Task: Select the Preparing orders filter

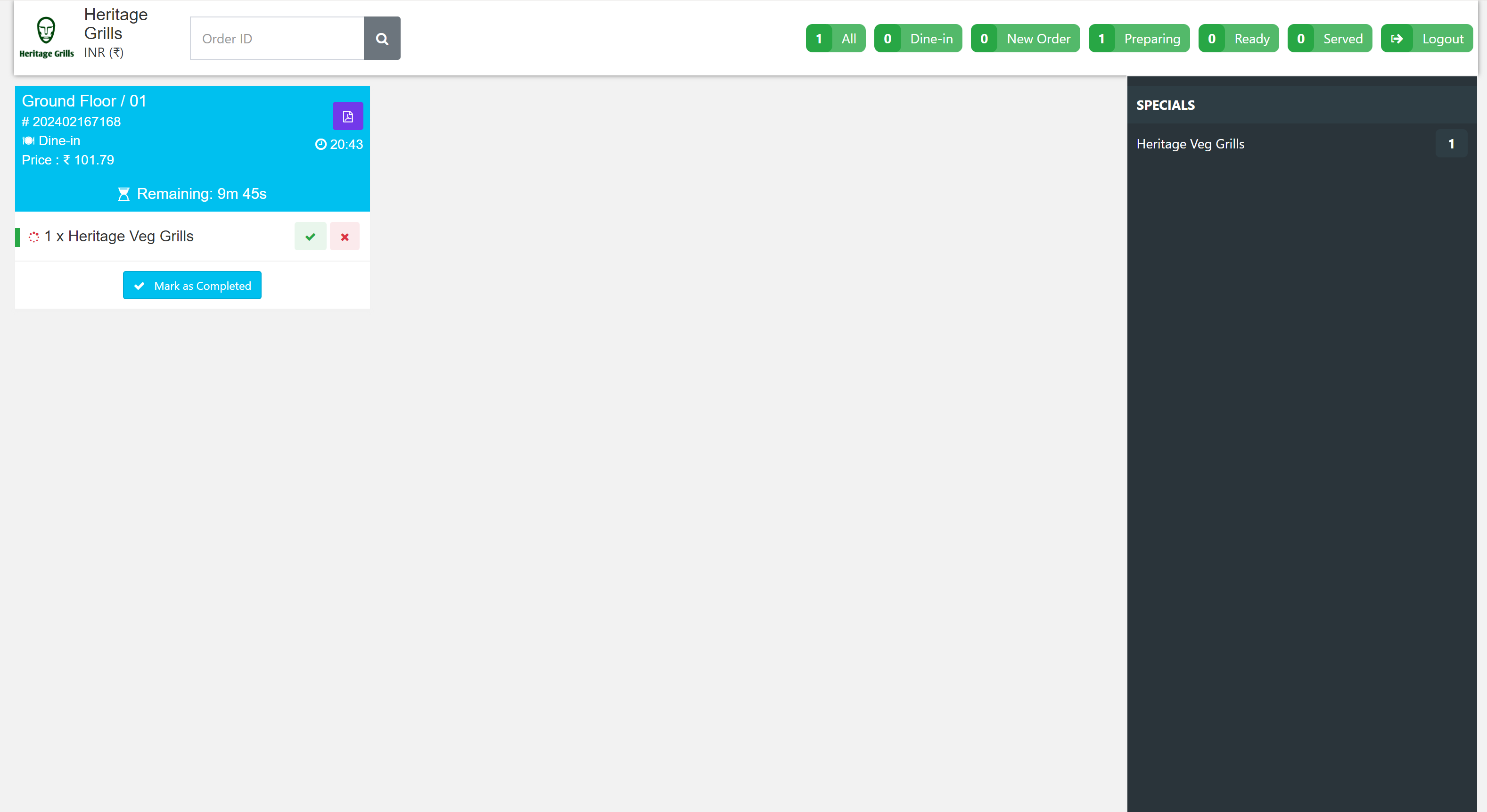Action: tap(1139, 39)
